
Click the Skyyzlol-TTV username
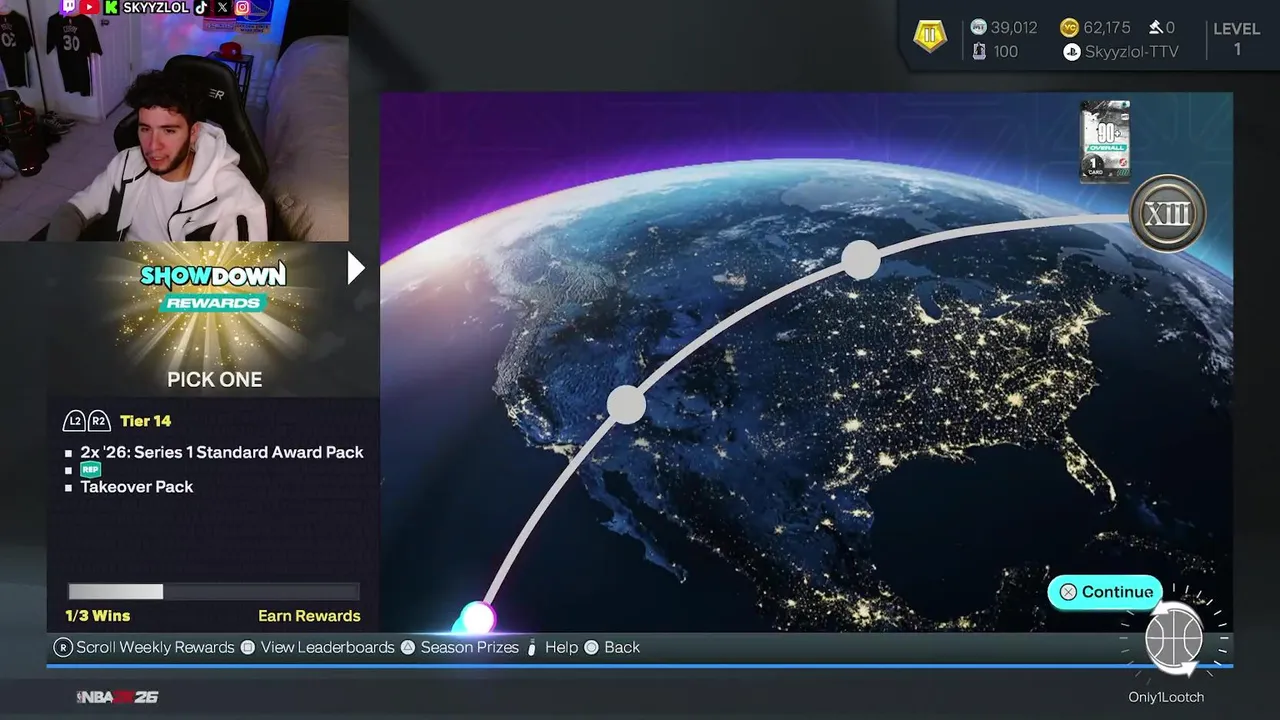point(1132,52)
